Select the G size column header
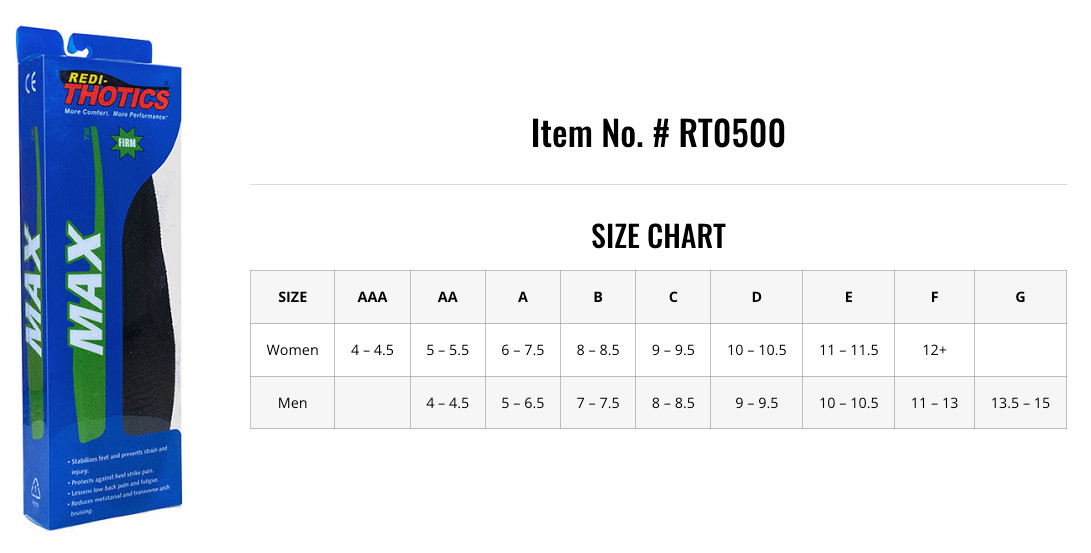The height and width of the screenshot is (553, 1091). [1019, 297]
